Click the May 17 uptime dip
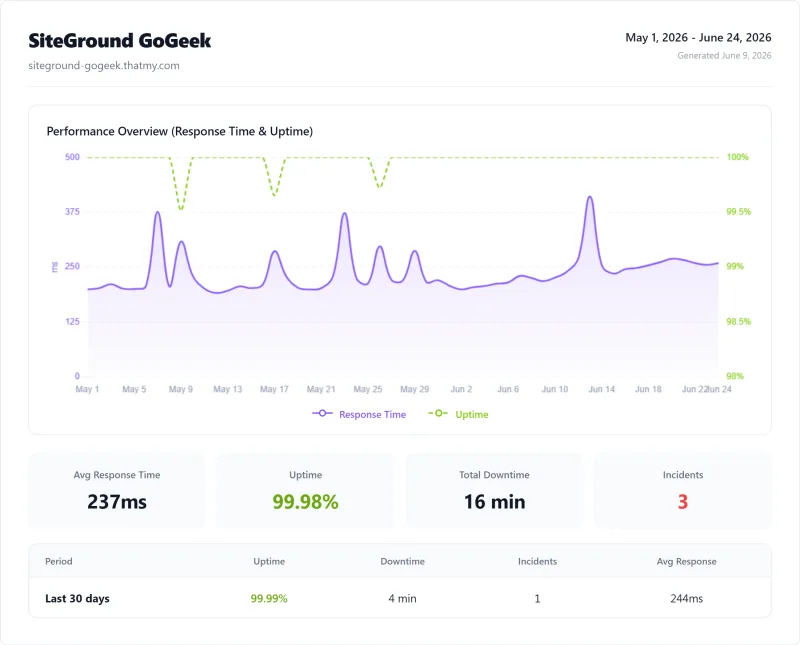The width and height of the screenshot is (800, 645). (274, 195)
